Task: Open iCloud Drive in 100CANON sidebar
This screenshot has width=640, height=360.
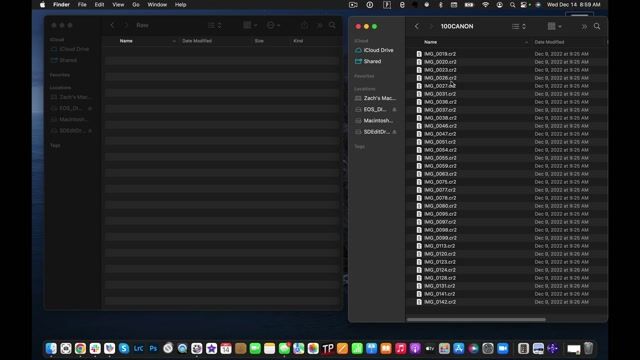Action: [374, 50]
